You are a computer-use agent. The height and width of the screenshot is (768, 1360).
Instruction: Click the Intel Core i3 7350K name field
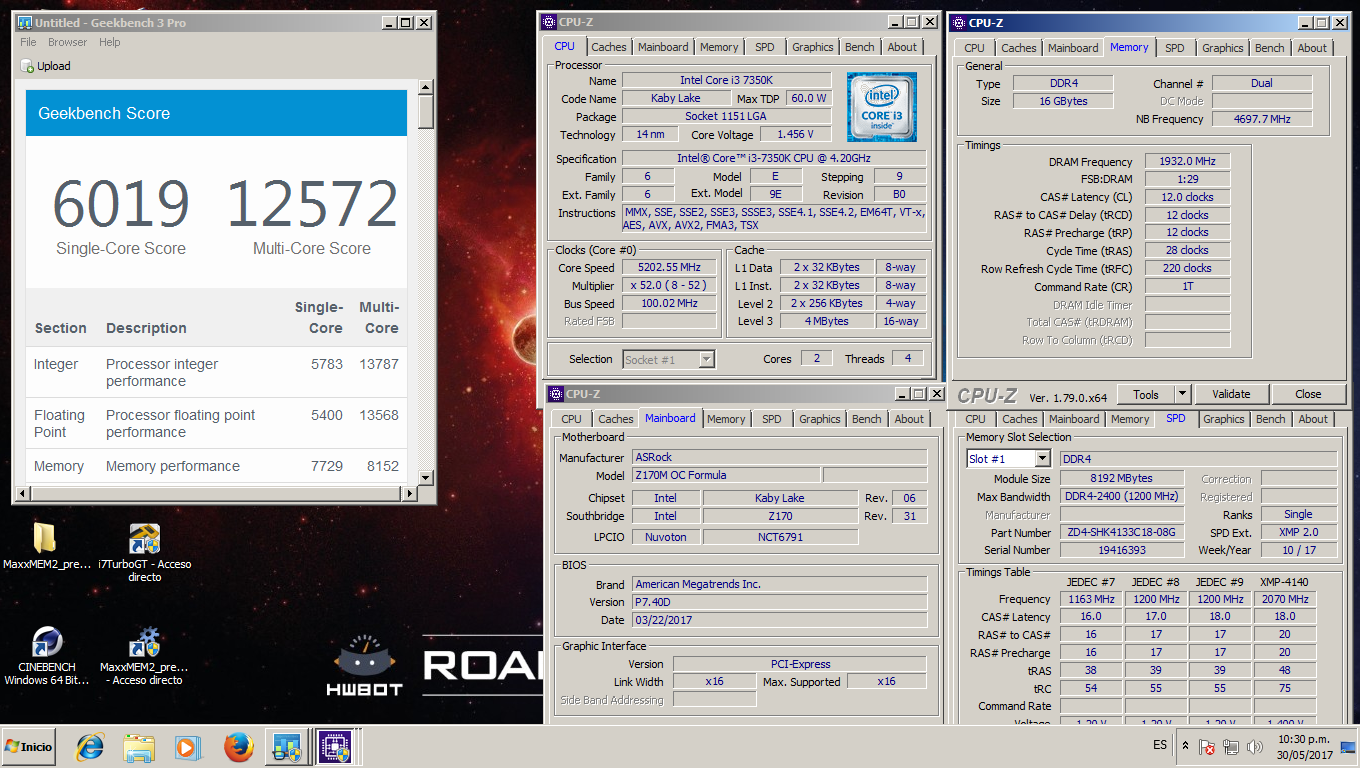(x=727, y=80)
